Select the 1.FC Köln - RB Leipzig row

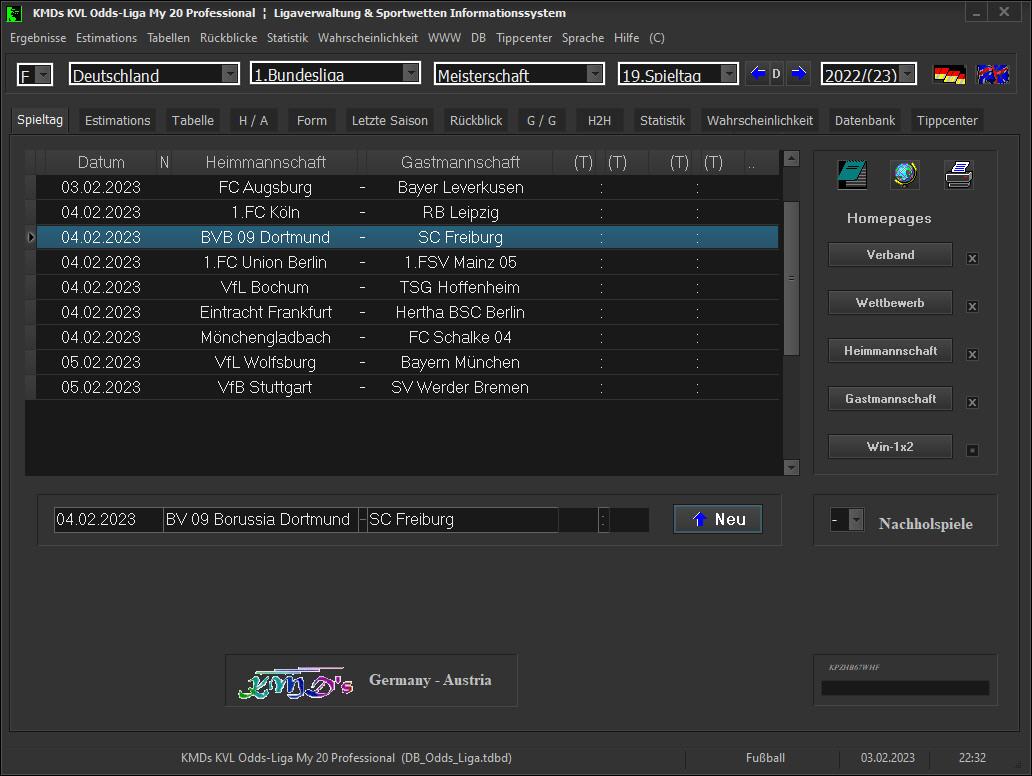pyautogui.click(x=407, y=213)
